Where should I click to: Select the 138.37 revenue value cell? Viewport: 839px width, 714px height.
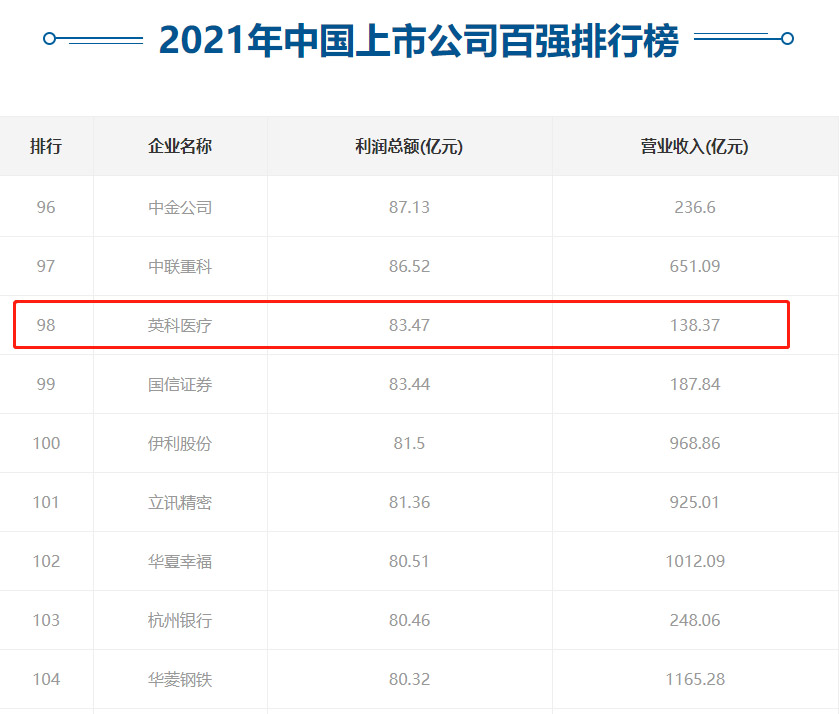tap(694, 325)
